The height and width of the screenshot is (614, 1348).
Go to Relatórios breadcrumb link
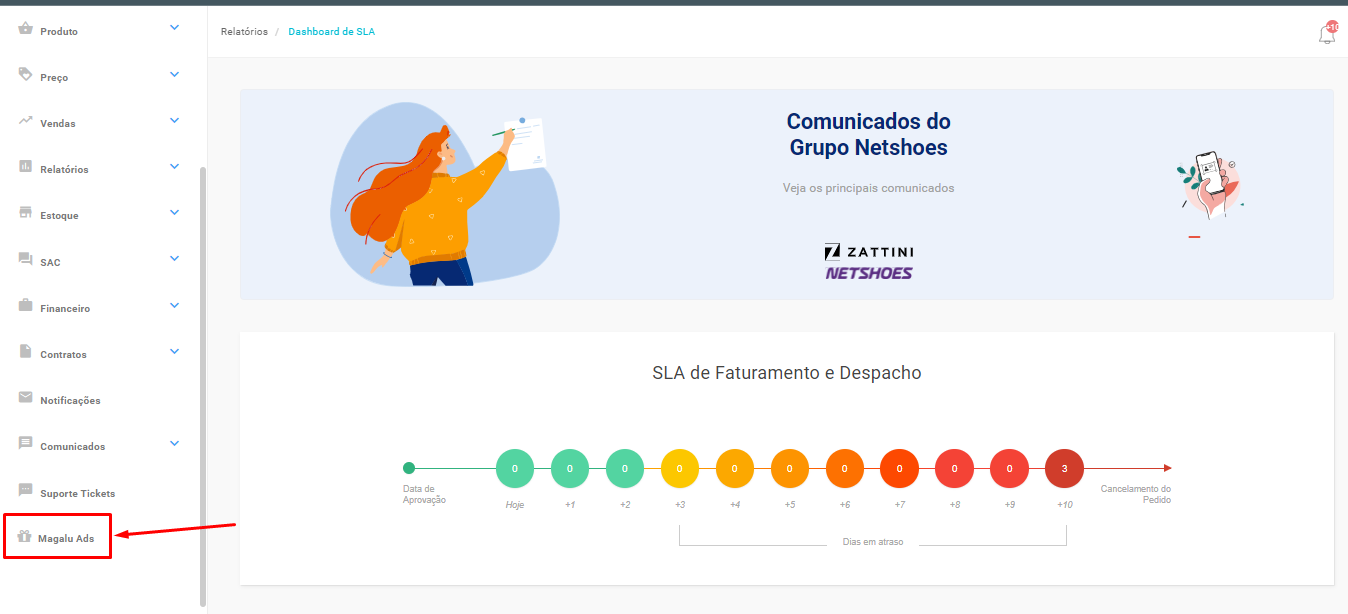pos(244,32)
